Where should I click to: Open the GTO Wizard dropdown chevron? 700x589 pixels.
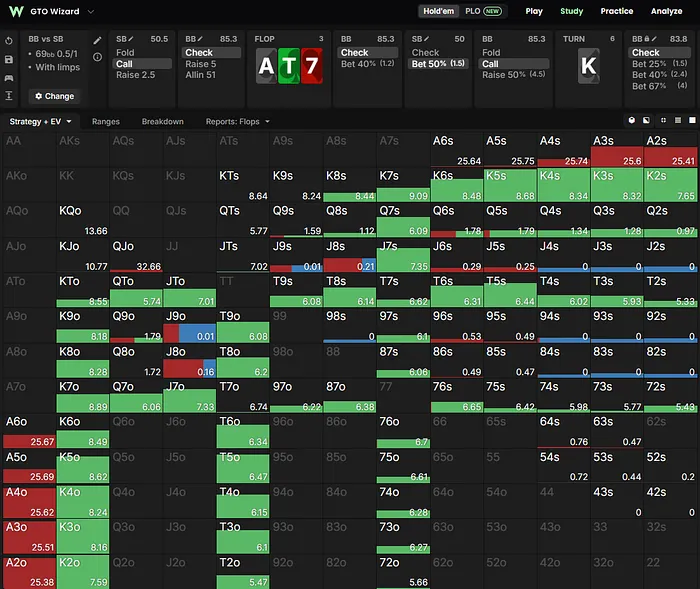(91, 12)
